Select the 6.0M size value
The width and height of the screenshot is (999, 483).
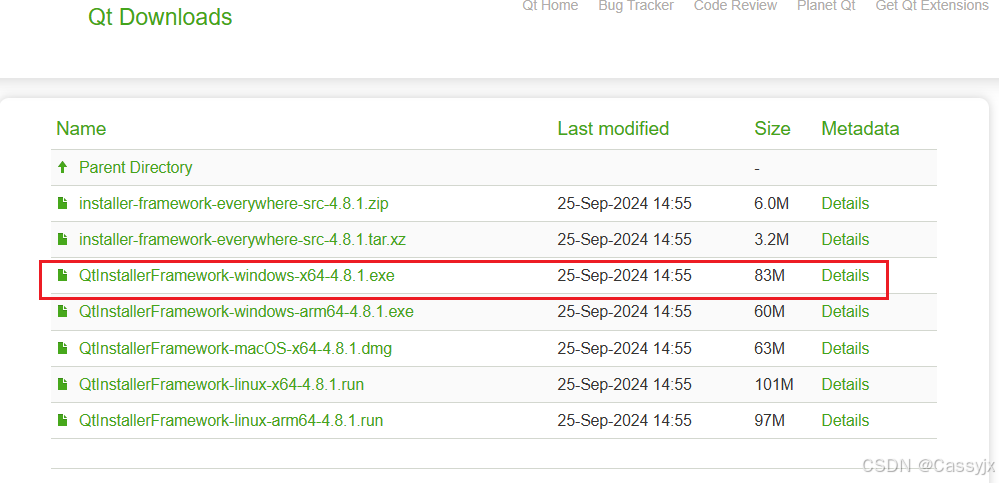772,204
